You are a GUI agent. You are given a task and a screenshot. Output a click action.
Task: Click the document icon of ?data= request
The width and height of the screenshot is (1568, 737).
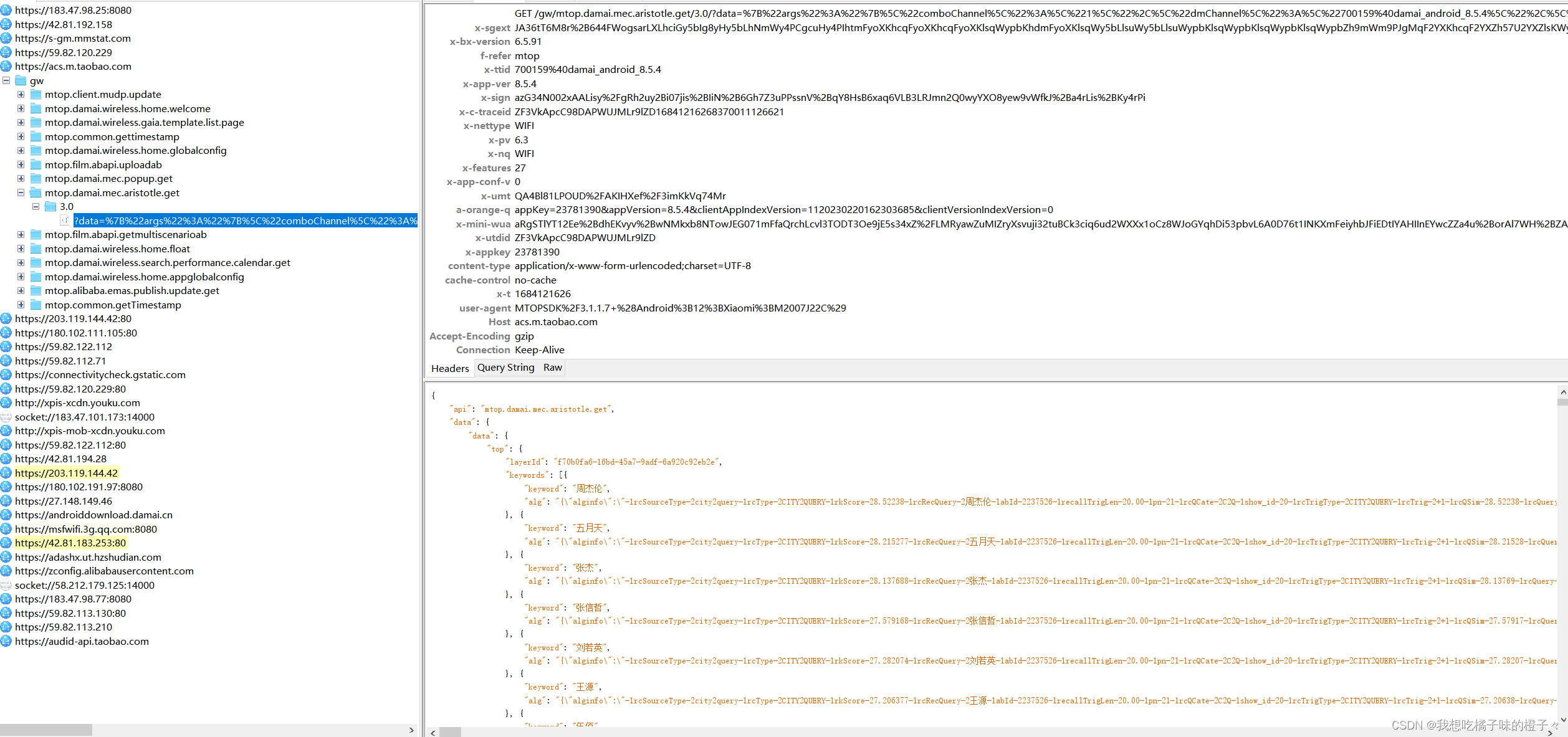65,221
